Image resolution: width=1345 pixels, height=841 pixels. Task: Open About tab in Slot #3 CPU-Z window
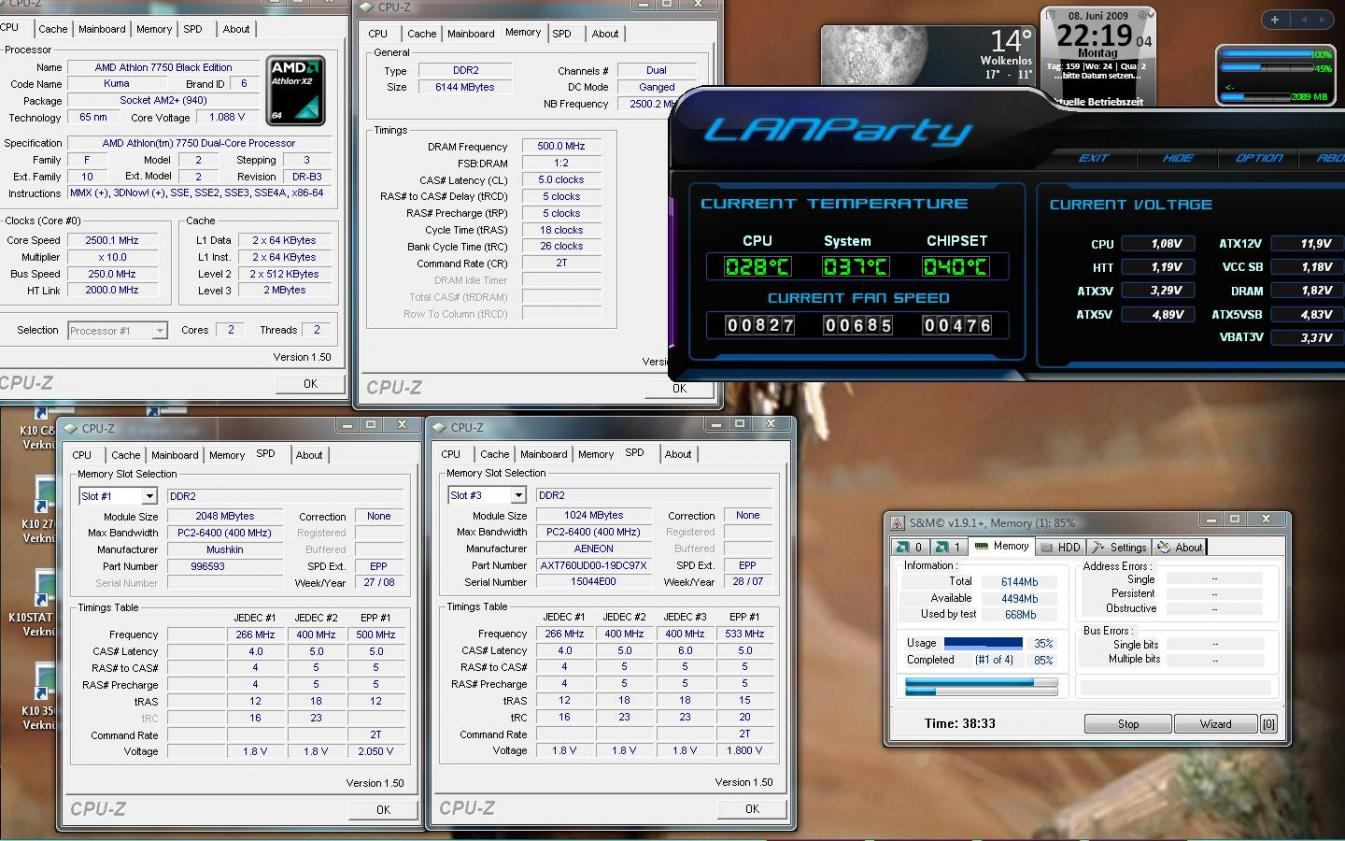click(x=678, y=454)
